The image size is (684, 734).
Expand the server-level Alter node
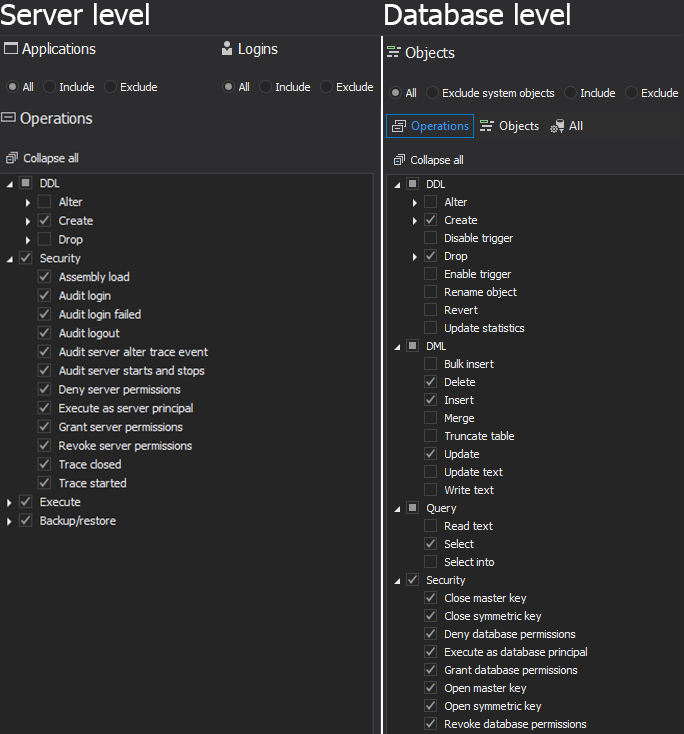(x=28, y=202)
